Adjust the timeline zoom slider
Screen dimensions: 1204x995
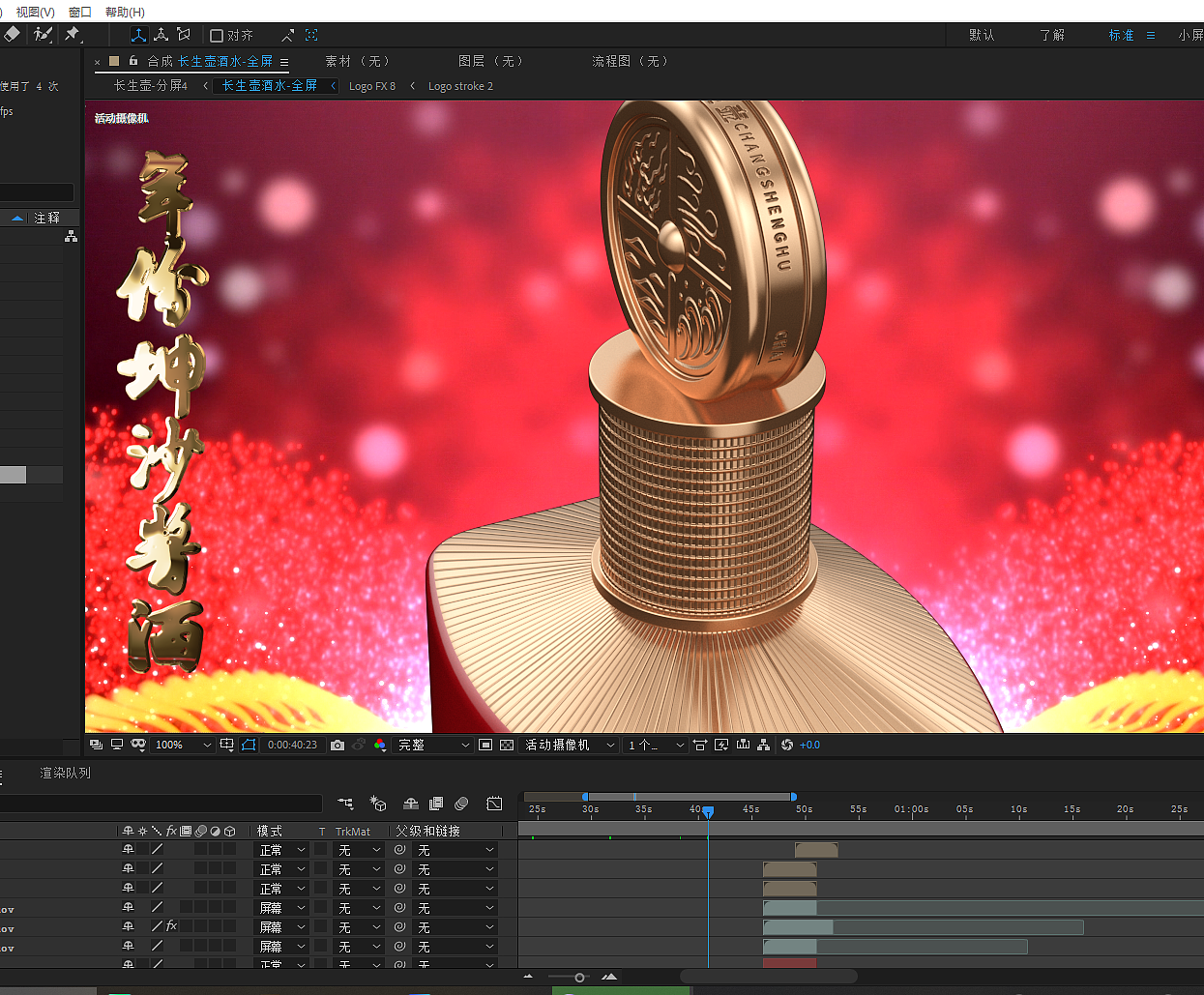tap(579, 978)
